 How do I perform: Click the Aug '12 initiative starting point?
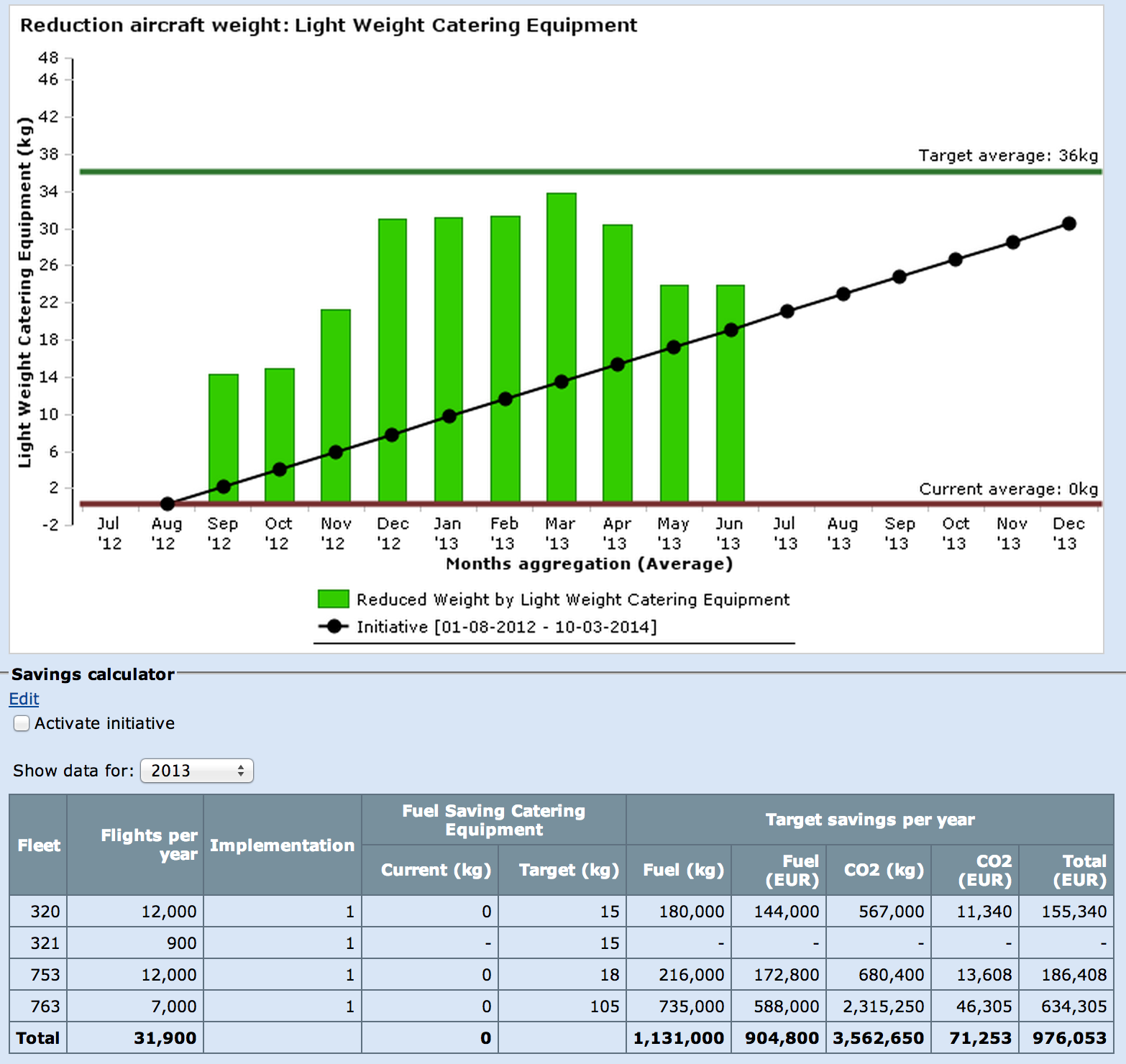(168, 503)
